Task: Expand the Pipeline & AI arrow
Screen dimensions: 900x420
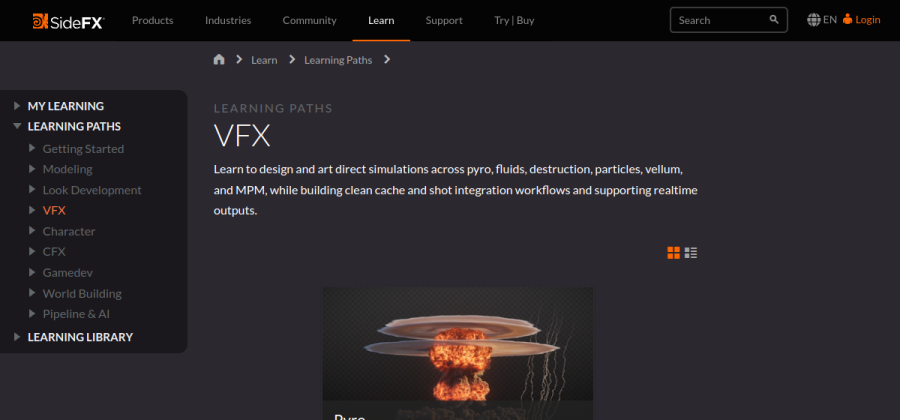Action: pyautogui.click(x=32, y=313)
